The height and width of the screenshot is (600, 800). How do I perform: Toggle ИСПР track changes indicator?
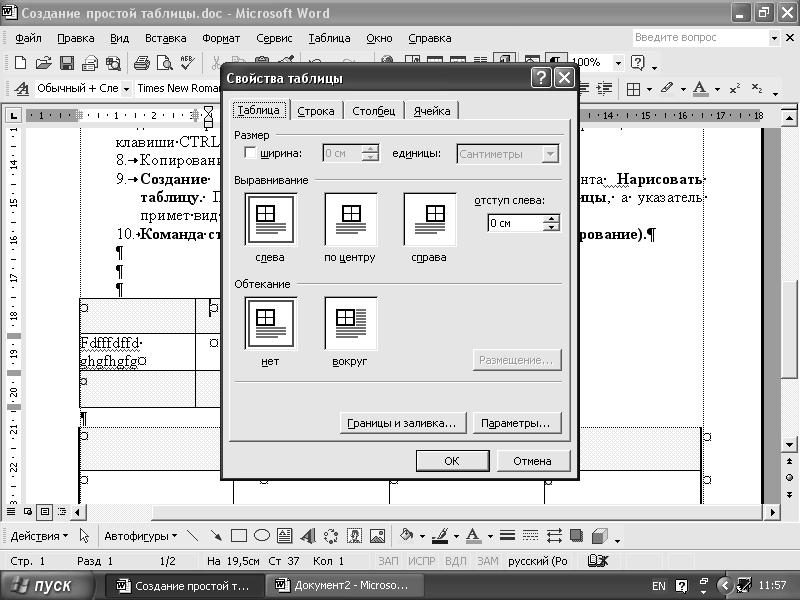coord(421,561)
